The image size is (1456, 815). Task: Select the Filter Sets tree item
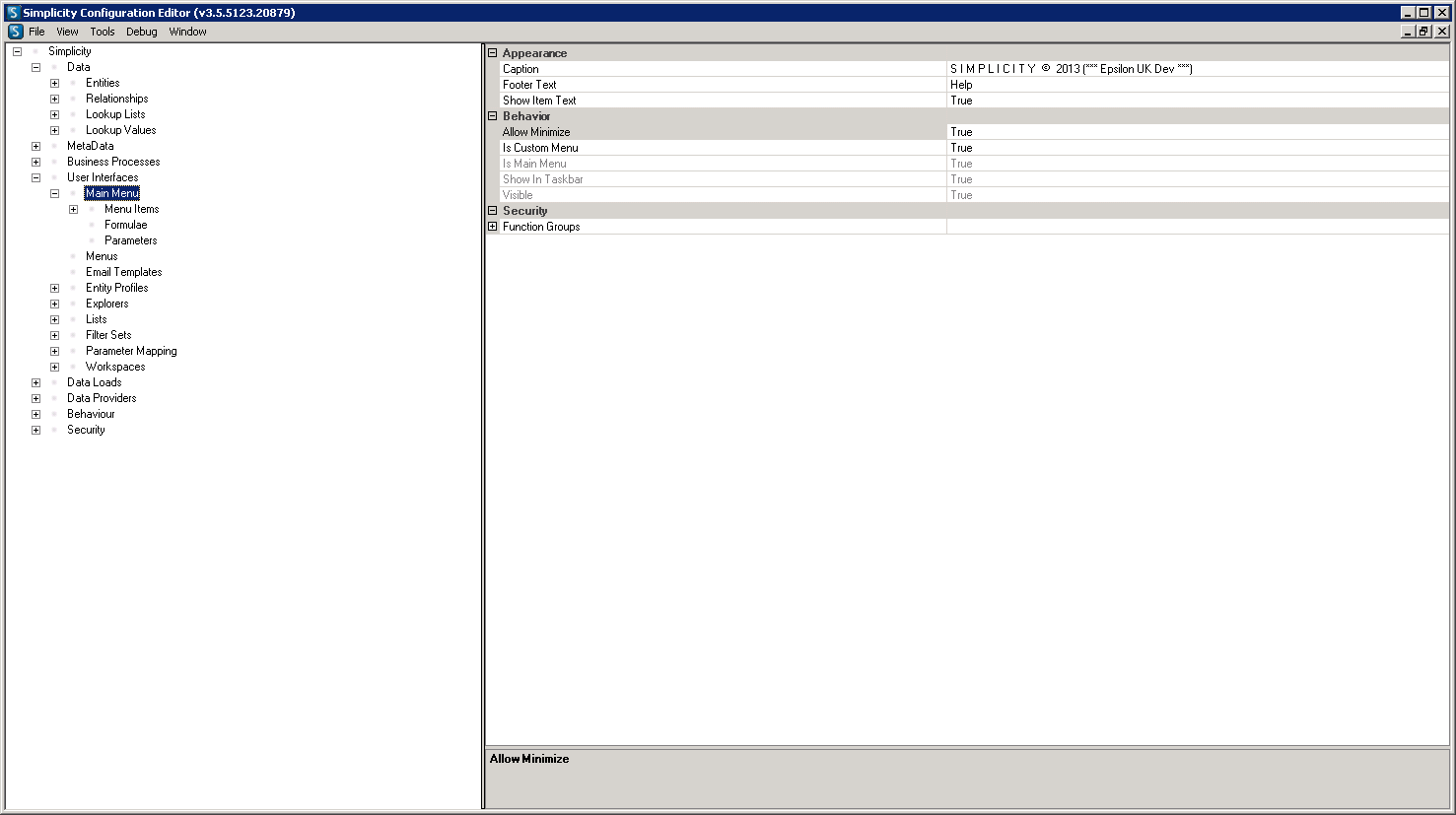(x=108, y=335)
